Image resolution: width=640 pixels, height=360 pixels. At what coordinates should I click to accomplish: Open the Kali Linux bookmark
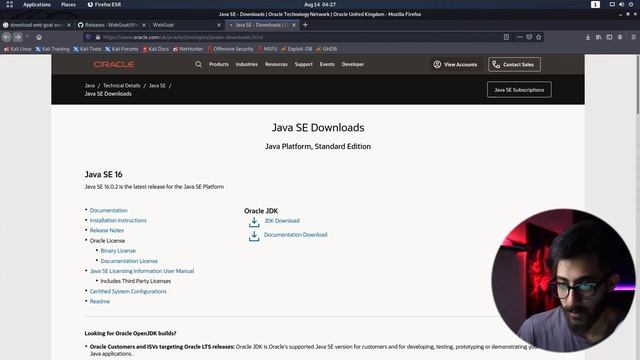[x=18, y=49]
